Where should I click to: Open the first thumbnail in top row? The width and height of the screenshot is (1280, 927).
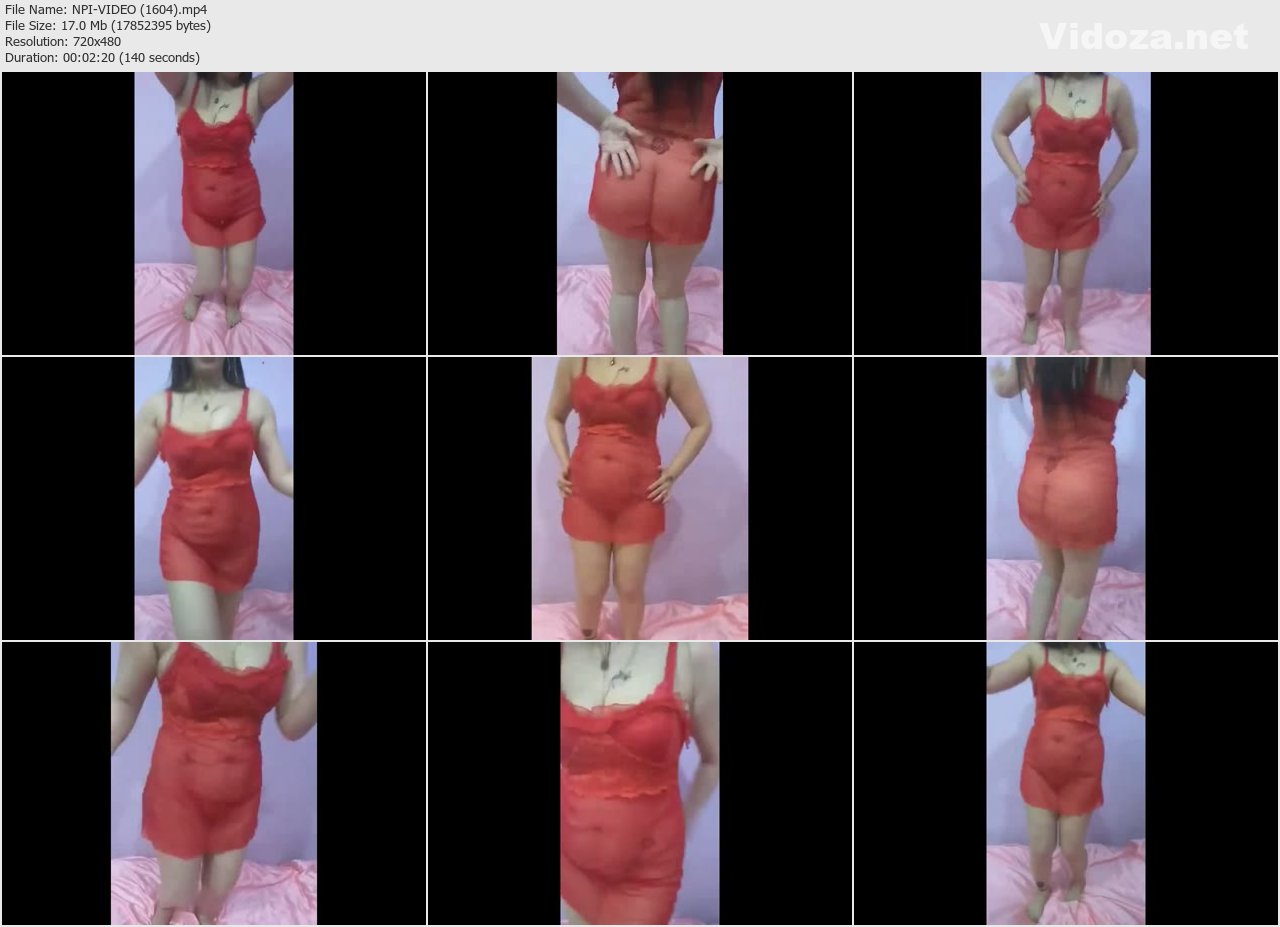click(x=214, y=213)
